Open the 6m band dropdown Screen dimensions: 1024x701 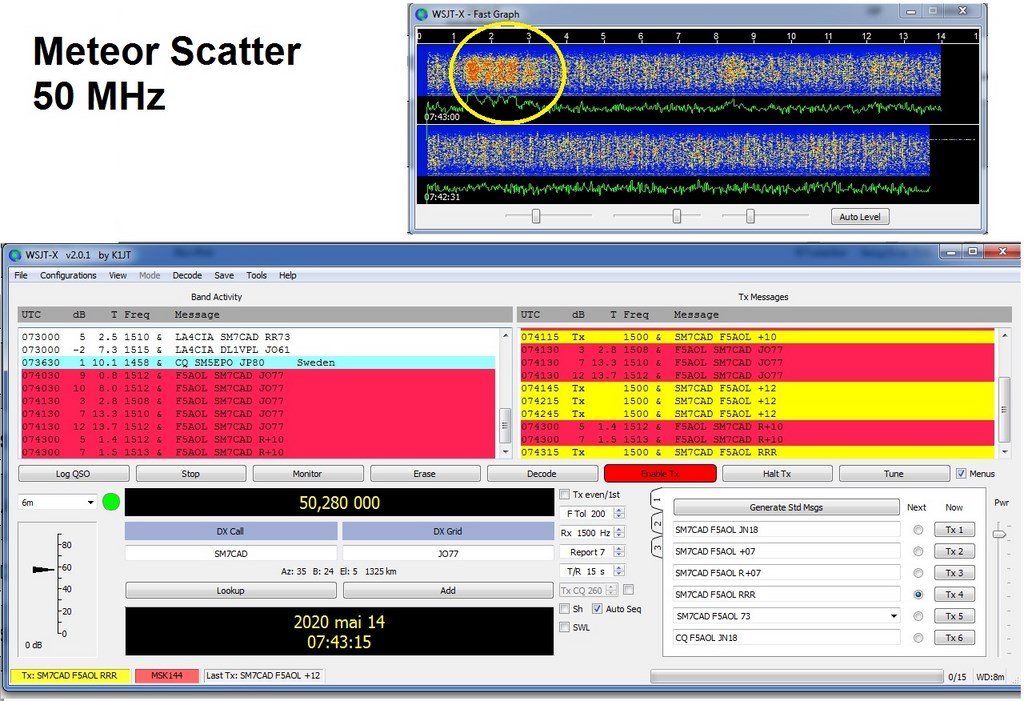pos(57,502)
